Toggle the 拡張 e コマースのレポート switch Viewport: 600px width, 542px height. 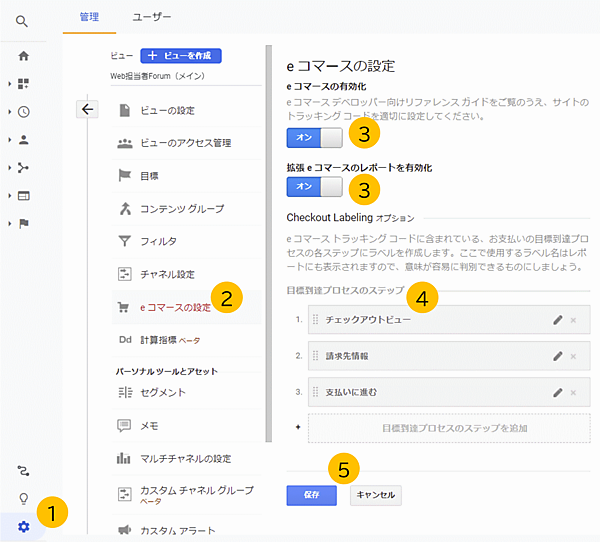click(314, 187)
